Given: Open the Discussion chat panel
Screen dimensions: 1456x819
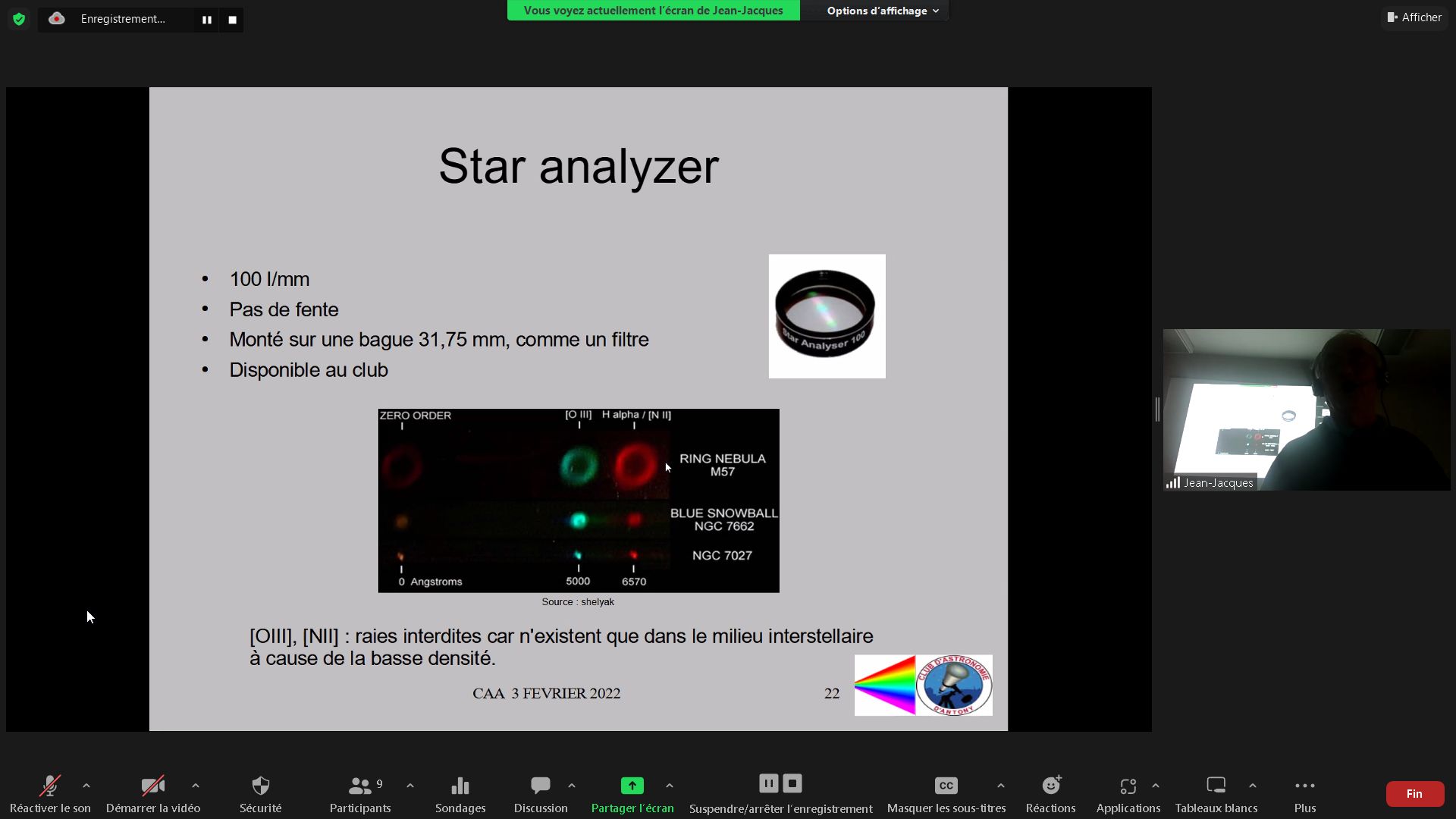Looking at the screenshot, I should (x=541, y=794).
